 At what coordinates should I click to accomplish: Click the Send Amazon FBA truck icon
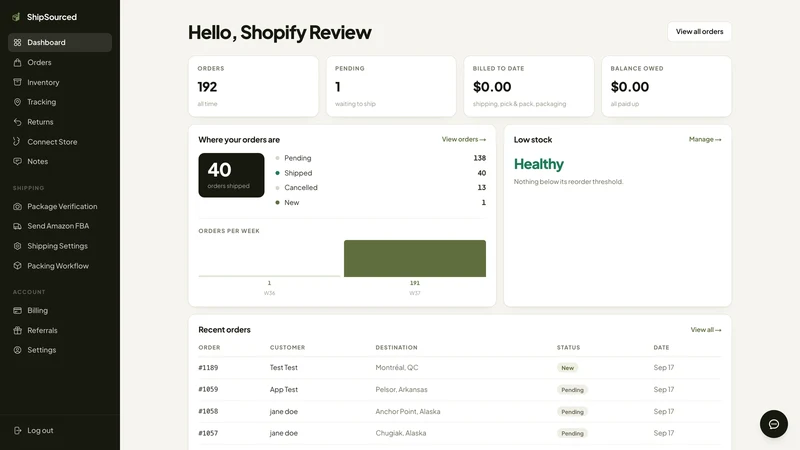[17, 226]
